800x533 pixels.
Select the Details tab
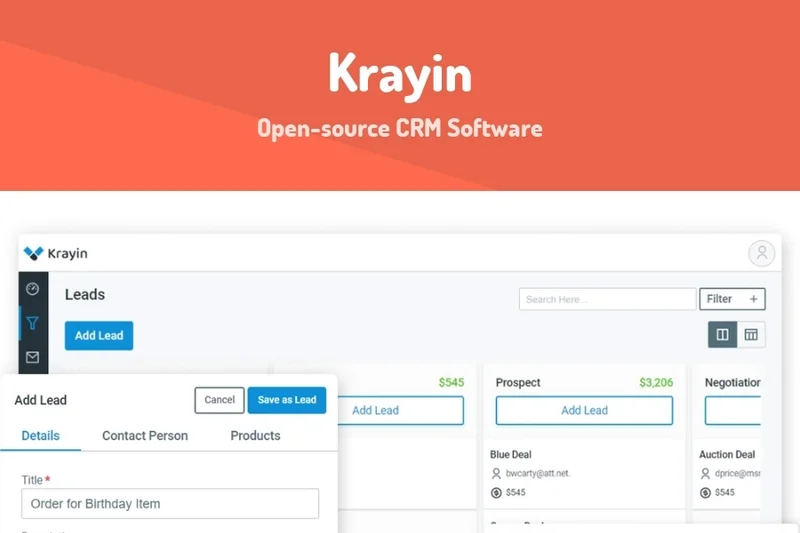point(40,436)
